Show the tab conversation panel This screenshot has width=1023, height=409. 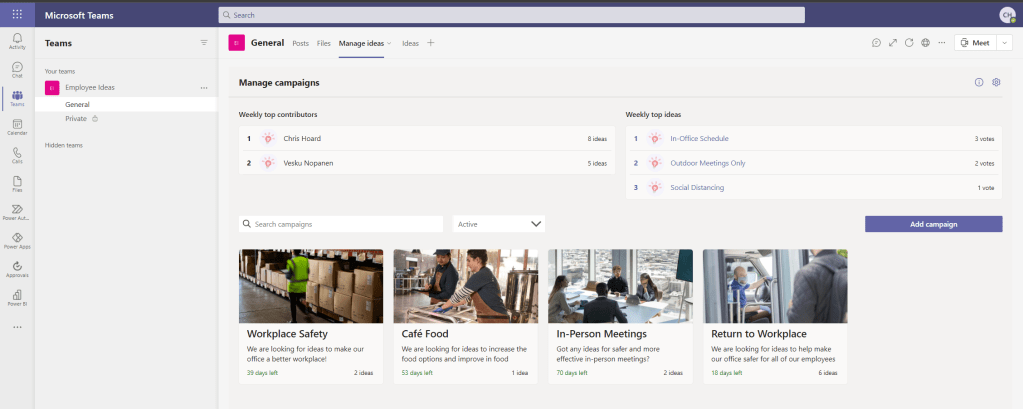(876, 43)
